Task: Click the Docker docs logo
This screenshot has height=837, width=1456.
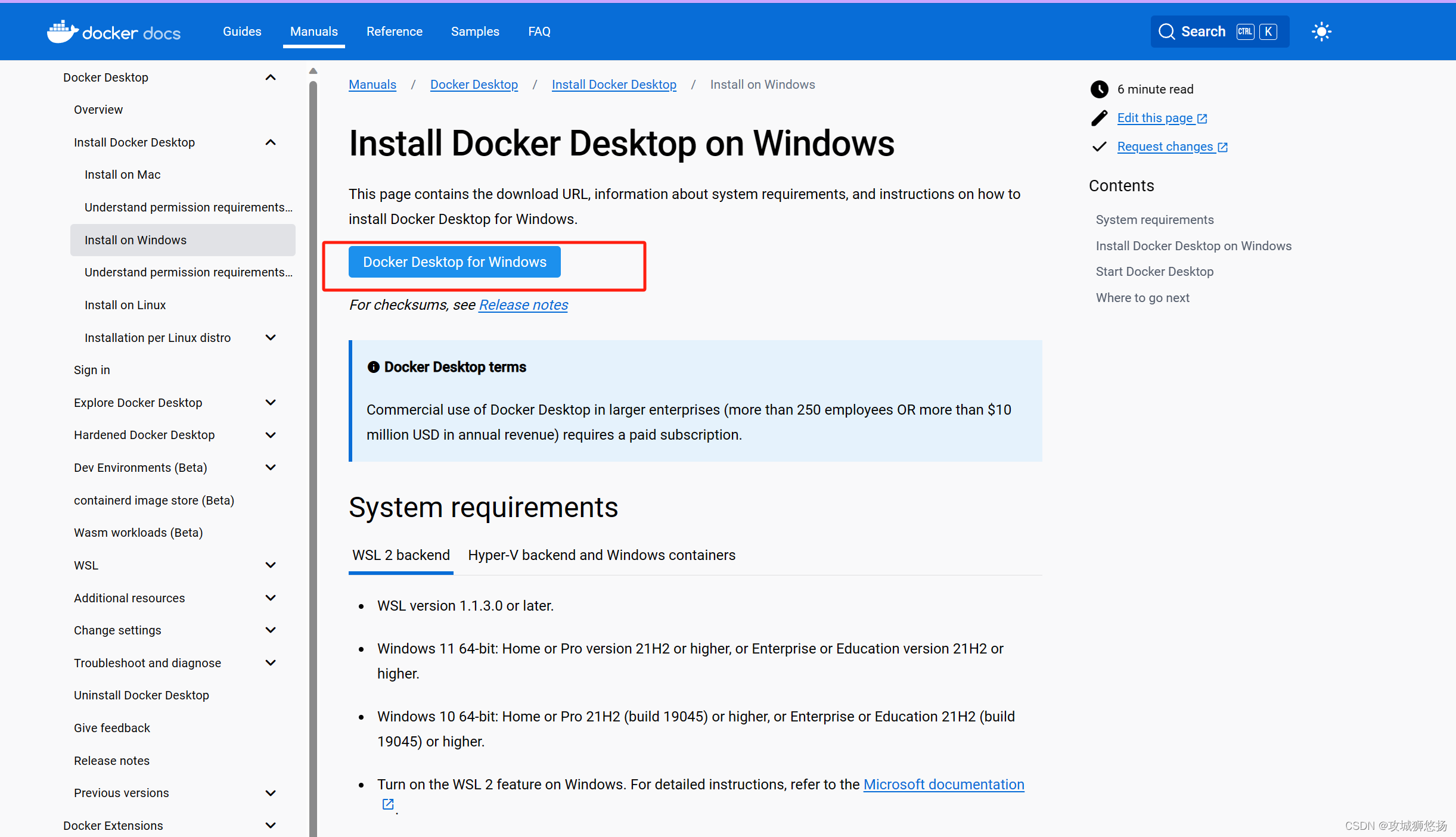Action: 113,31
